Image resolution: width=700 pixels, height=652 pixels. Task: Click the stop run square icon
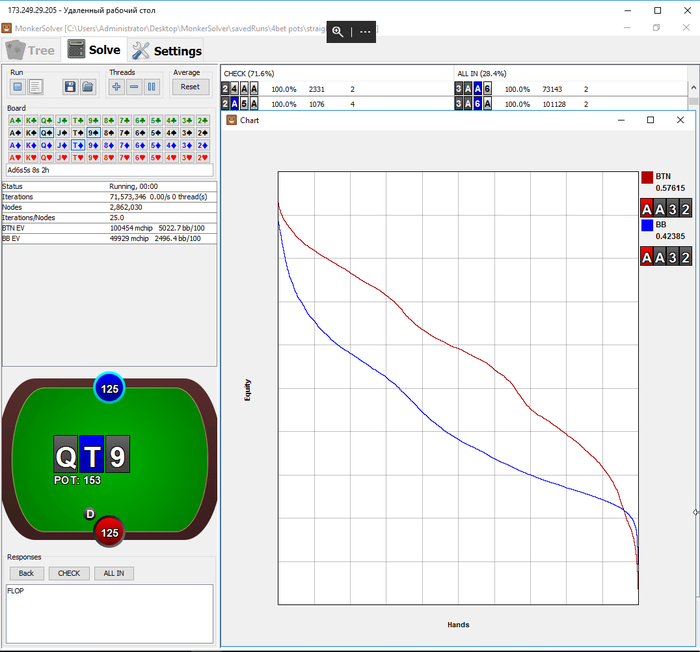[17, 87]
